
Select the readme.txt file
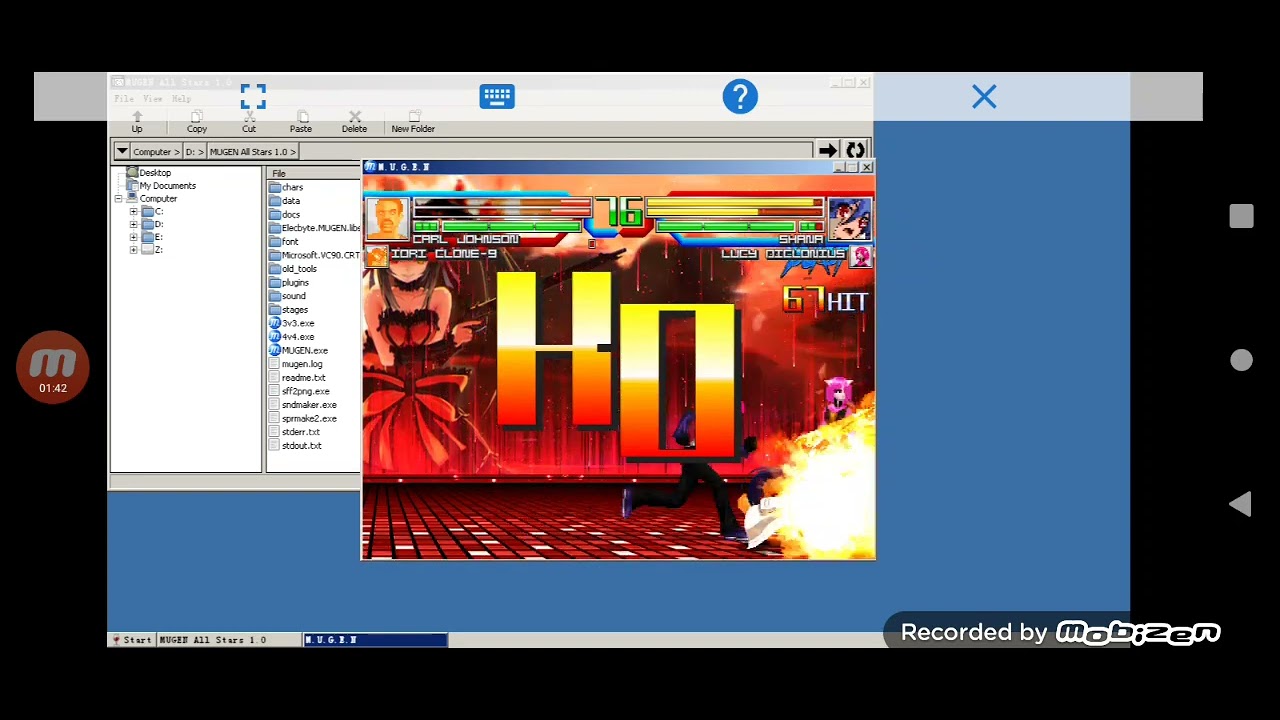tap(297, 378)
